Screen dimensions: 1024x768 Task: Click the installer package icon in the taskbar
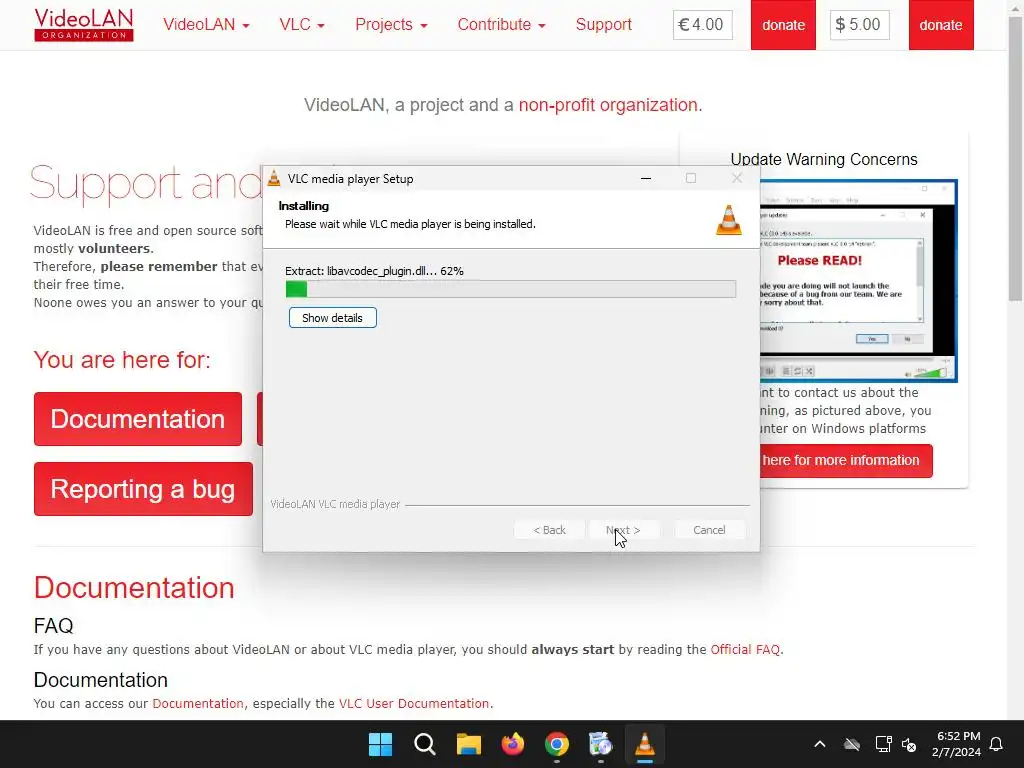click(x=600, y=744)
